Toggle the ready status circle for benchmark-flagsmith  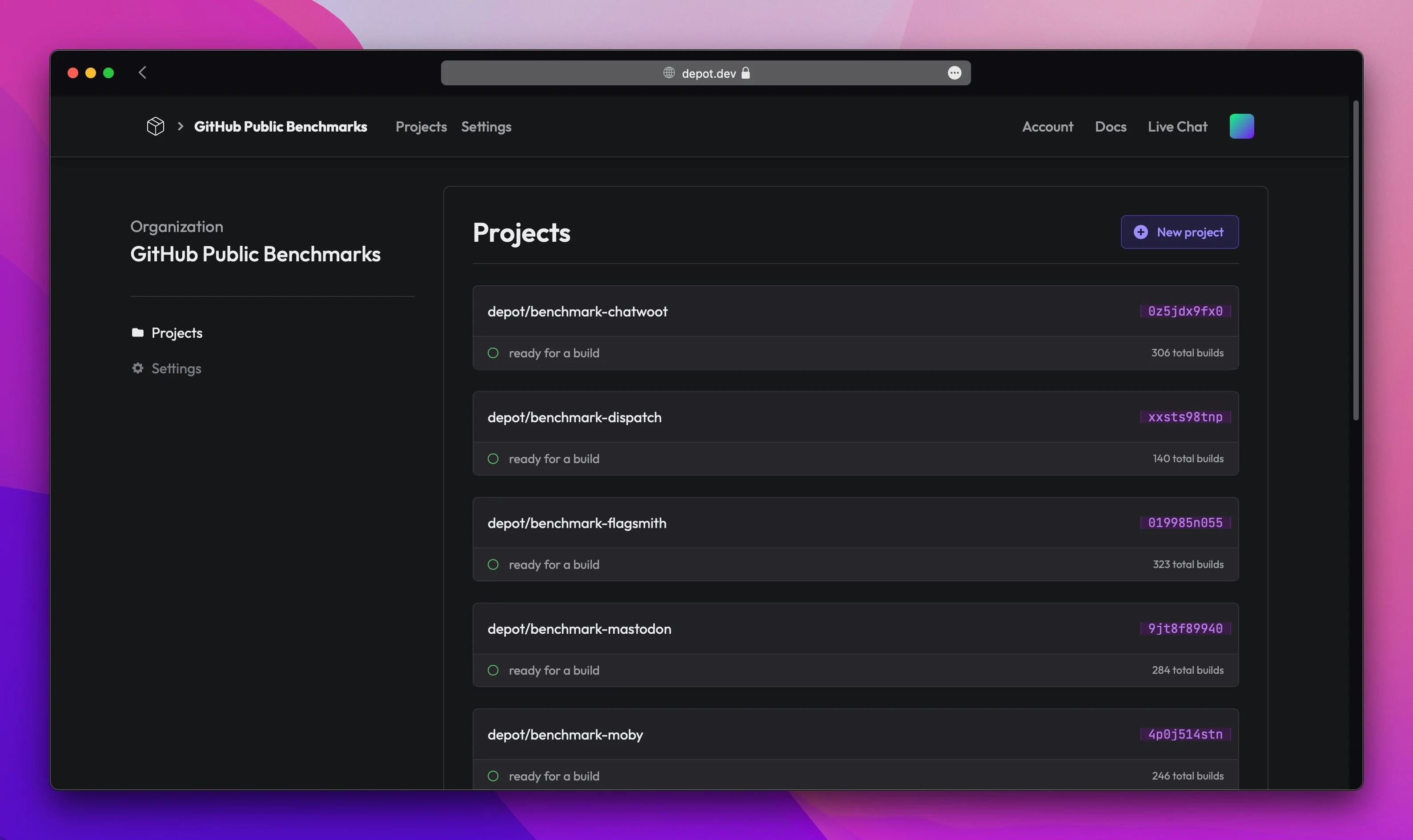click(x=493, y=564)
